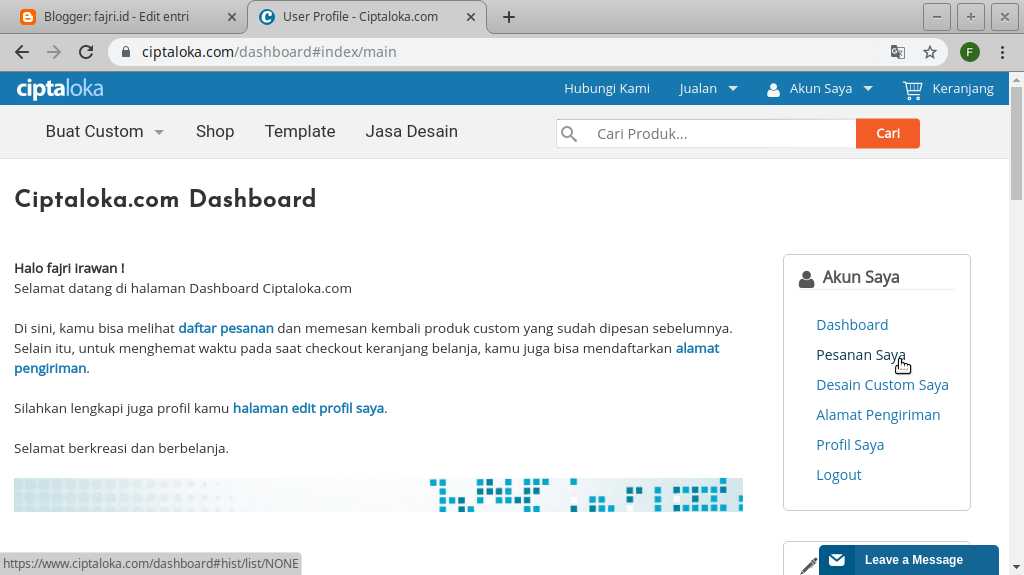This screenshot has width=1024, height=575.
Task: Open the Hubungi Kami link
Action: click(607, 89)
